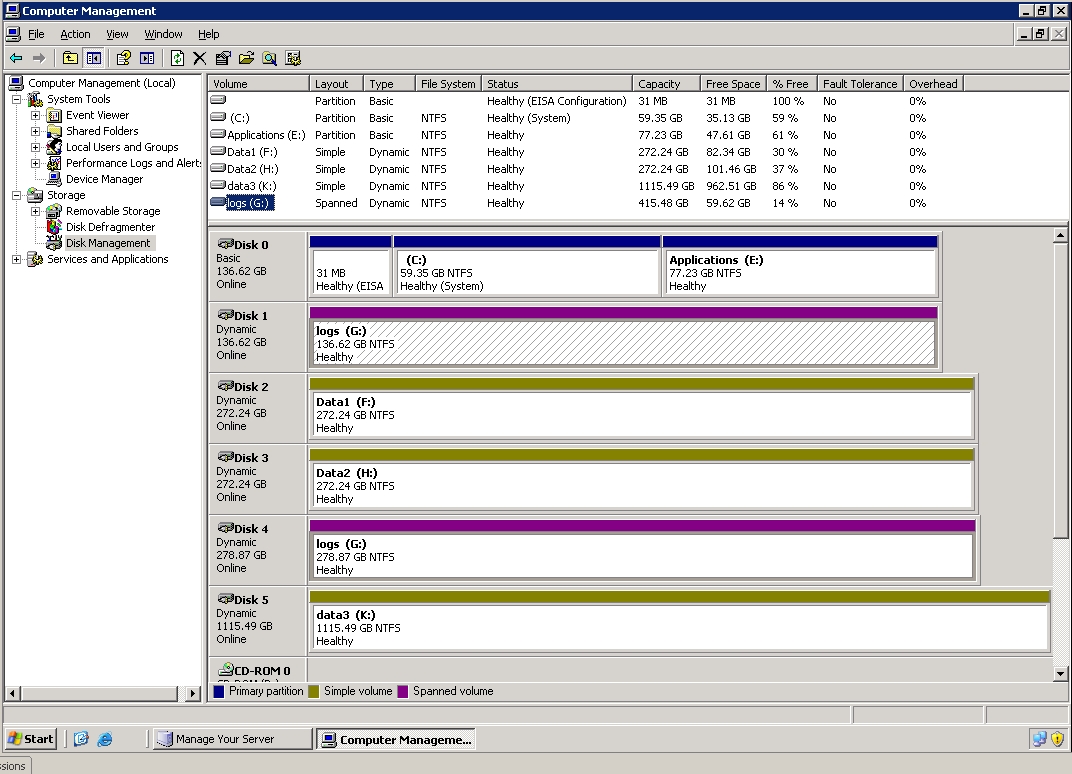The image size is (1072, 774).
Task: Click the Simple volume olive legend swatch
Action: [314, 691]
